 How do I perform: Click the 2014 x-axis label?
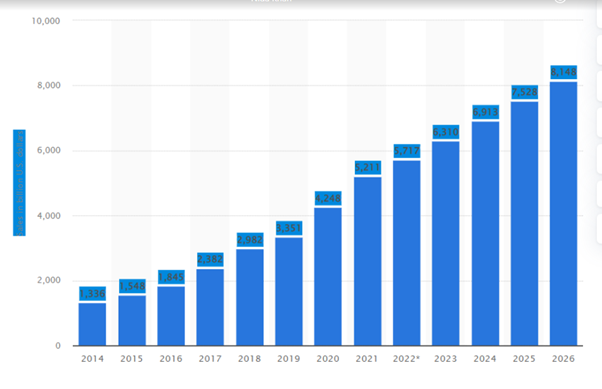pyautogui.click(x=92, y=359)
